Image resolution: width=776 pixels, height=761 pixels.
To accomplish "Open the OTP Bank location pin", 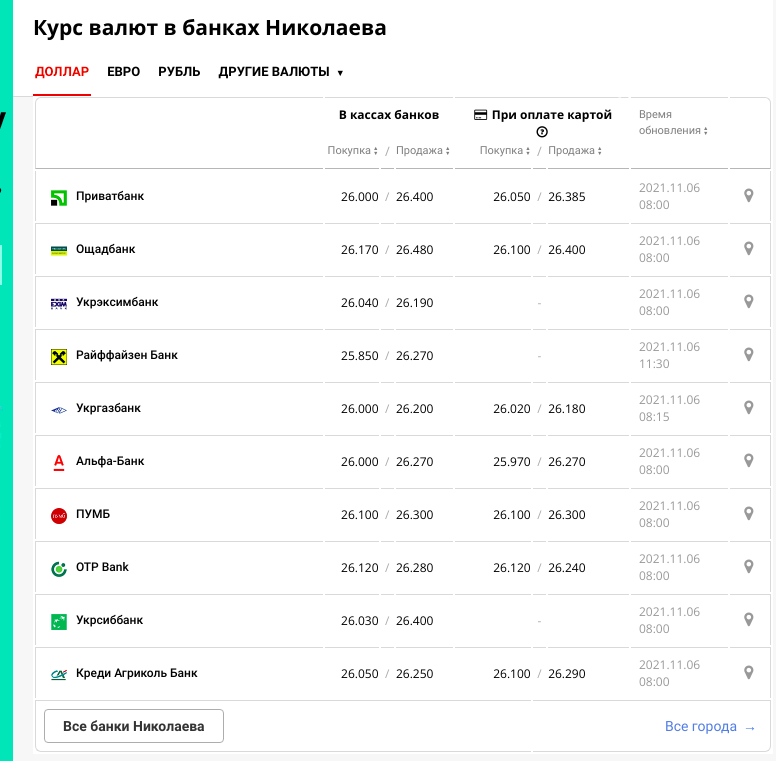I will (749, 567).
